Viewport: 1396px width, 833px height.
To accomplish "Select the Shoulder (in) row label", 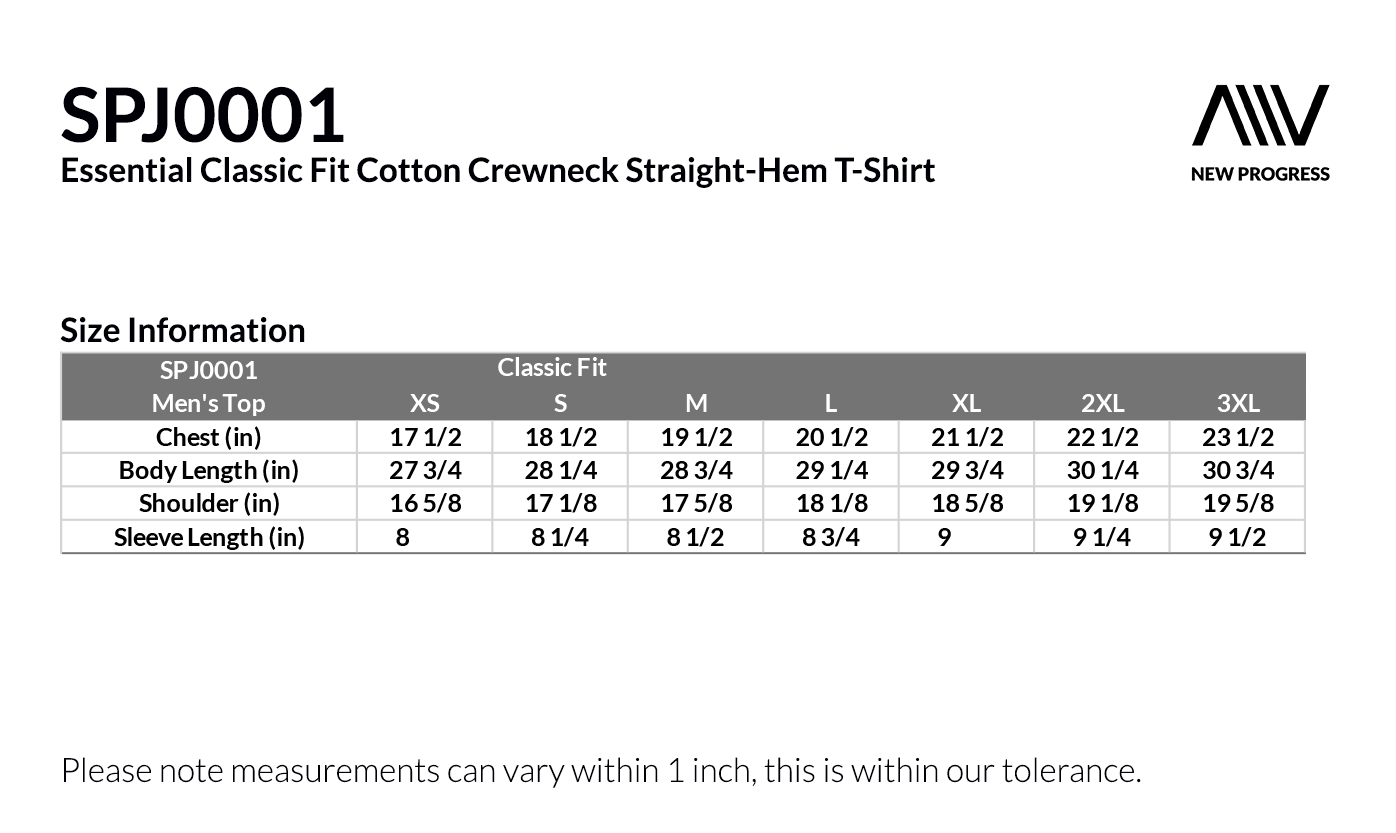I will point(208,503).
